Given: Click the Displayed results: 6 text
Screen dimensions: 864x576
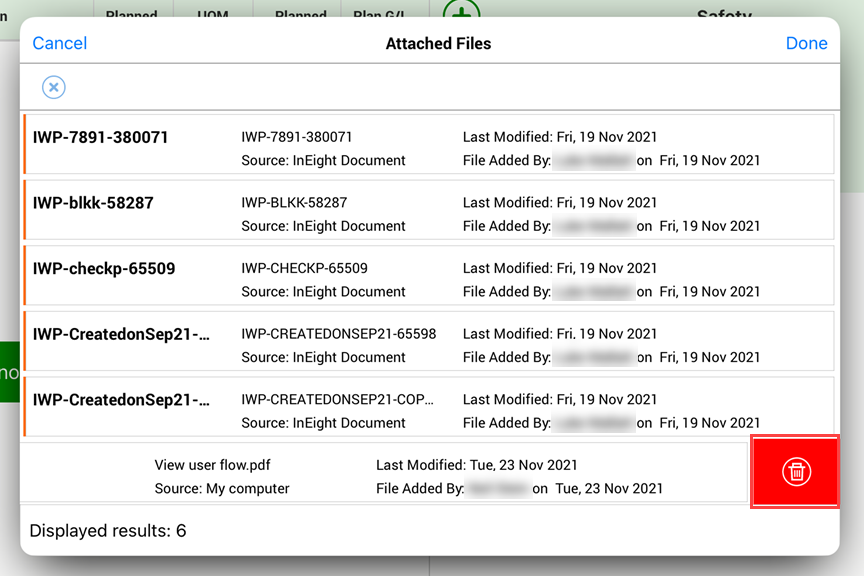Looking at the screenshot, I should [108, 531].
